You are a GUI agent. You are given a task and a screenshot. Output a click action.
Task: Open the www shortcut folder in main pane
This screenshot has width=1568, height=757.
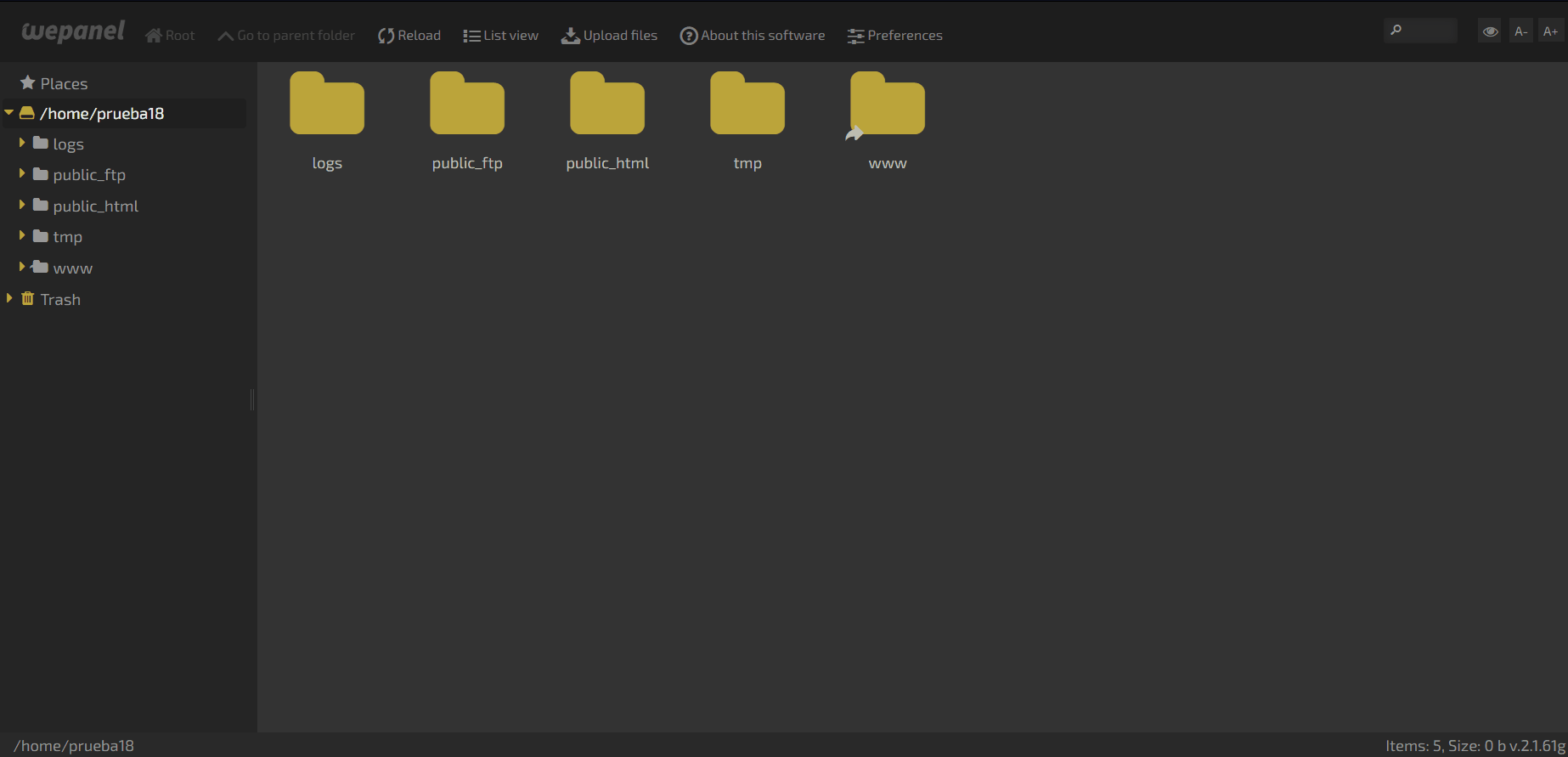coord(887,105)
